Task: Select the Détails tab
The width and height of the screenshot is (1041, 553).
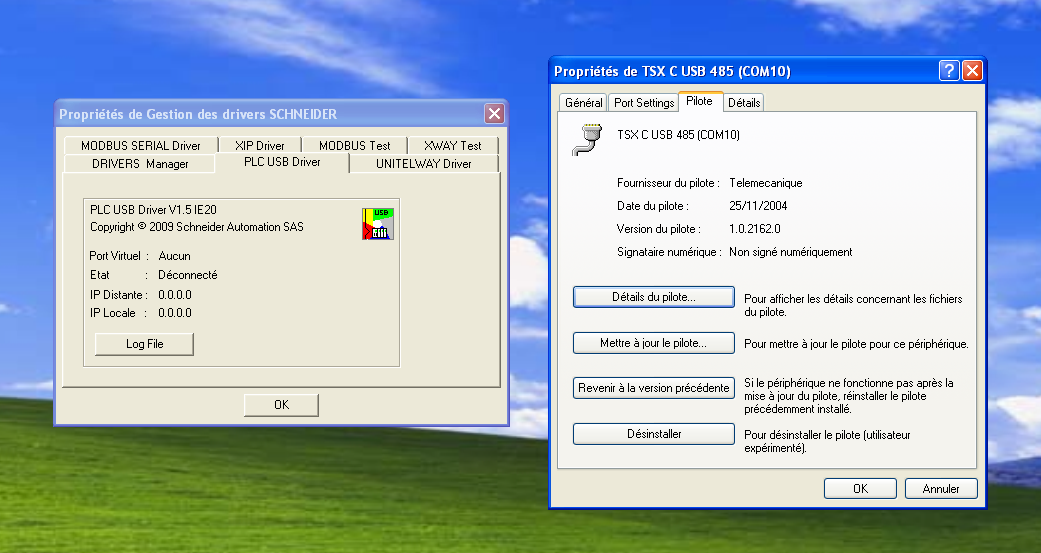Action: pos(744,103)
